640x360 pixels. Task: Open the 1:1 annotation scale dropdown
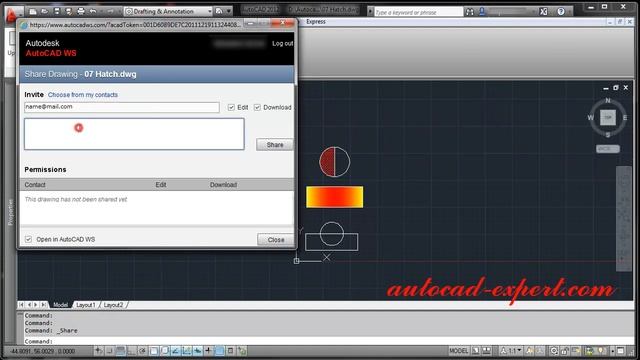tap(511, 351)
